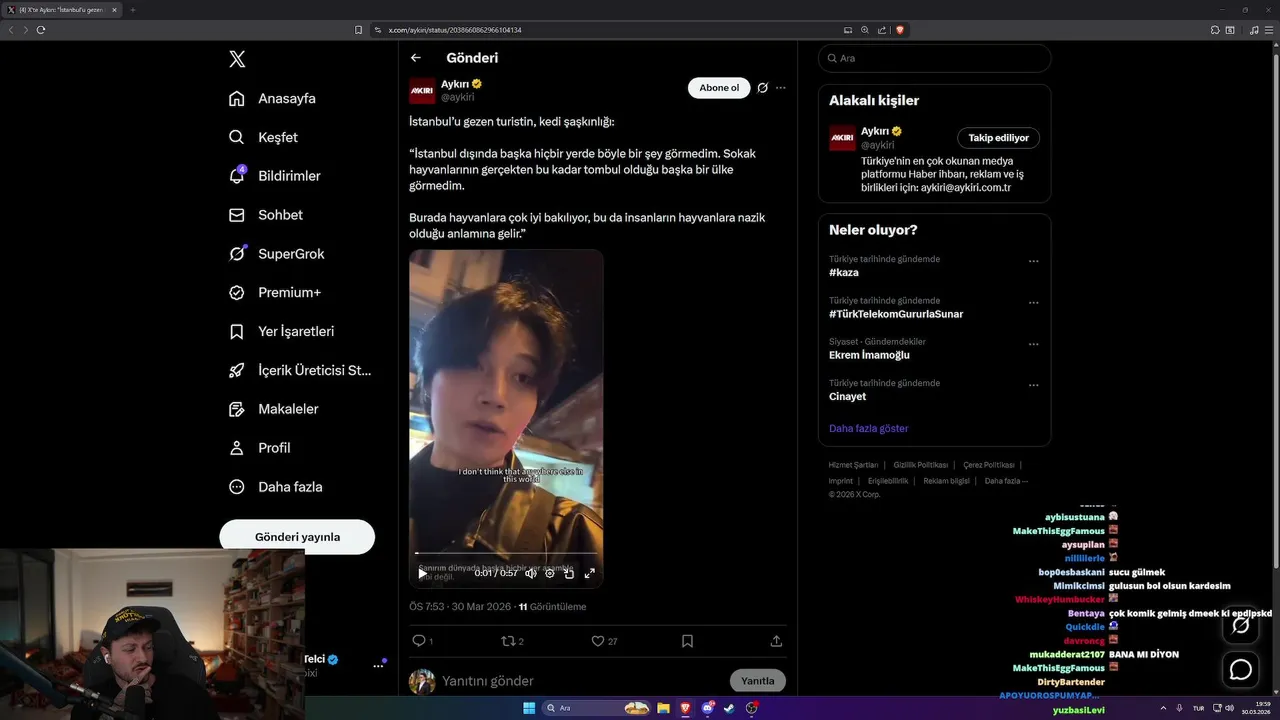Bookmark the post using the bookmark icon
Screen dimensions: 1280x720
(687, 641)
